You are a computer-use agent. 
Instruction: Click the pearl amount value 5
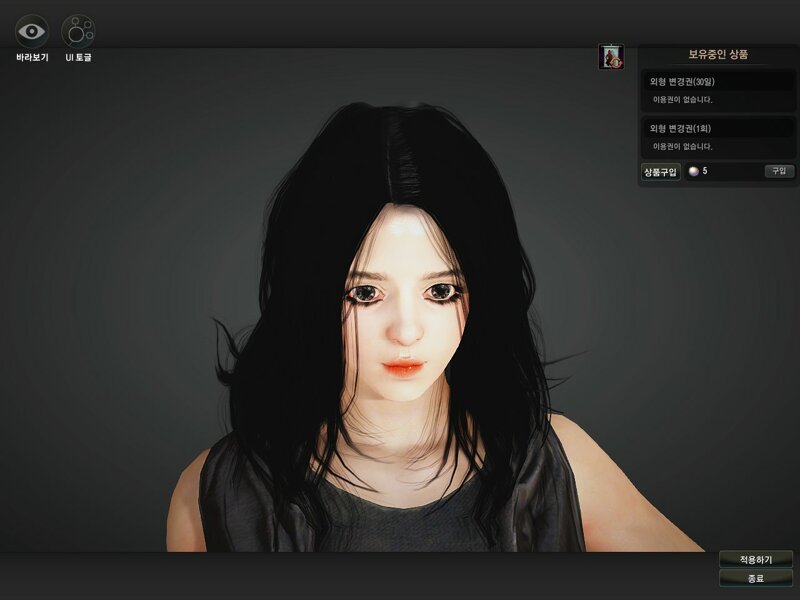(705, 171)
